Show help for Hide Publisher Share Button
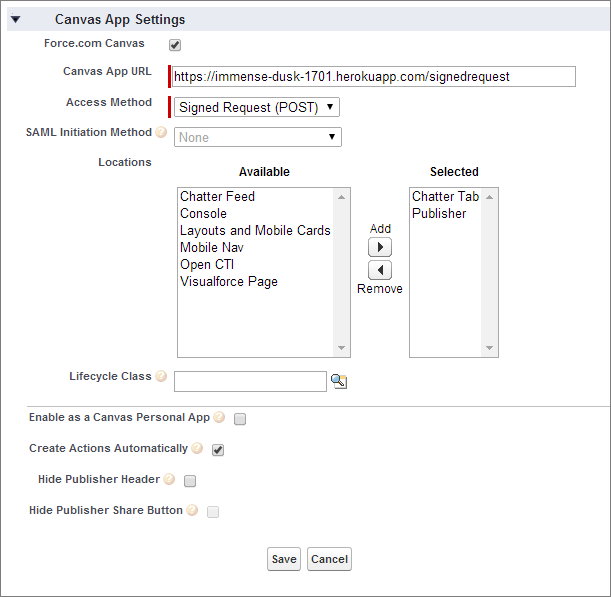The height and width of the screenshot is (597, 611). [192, 510]
